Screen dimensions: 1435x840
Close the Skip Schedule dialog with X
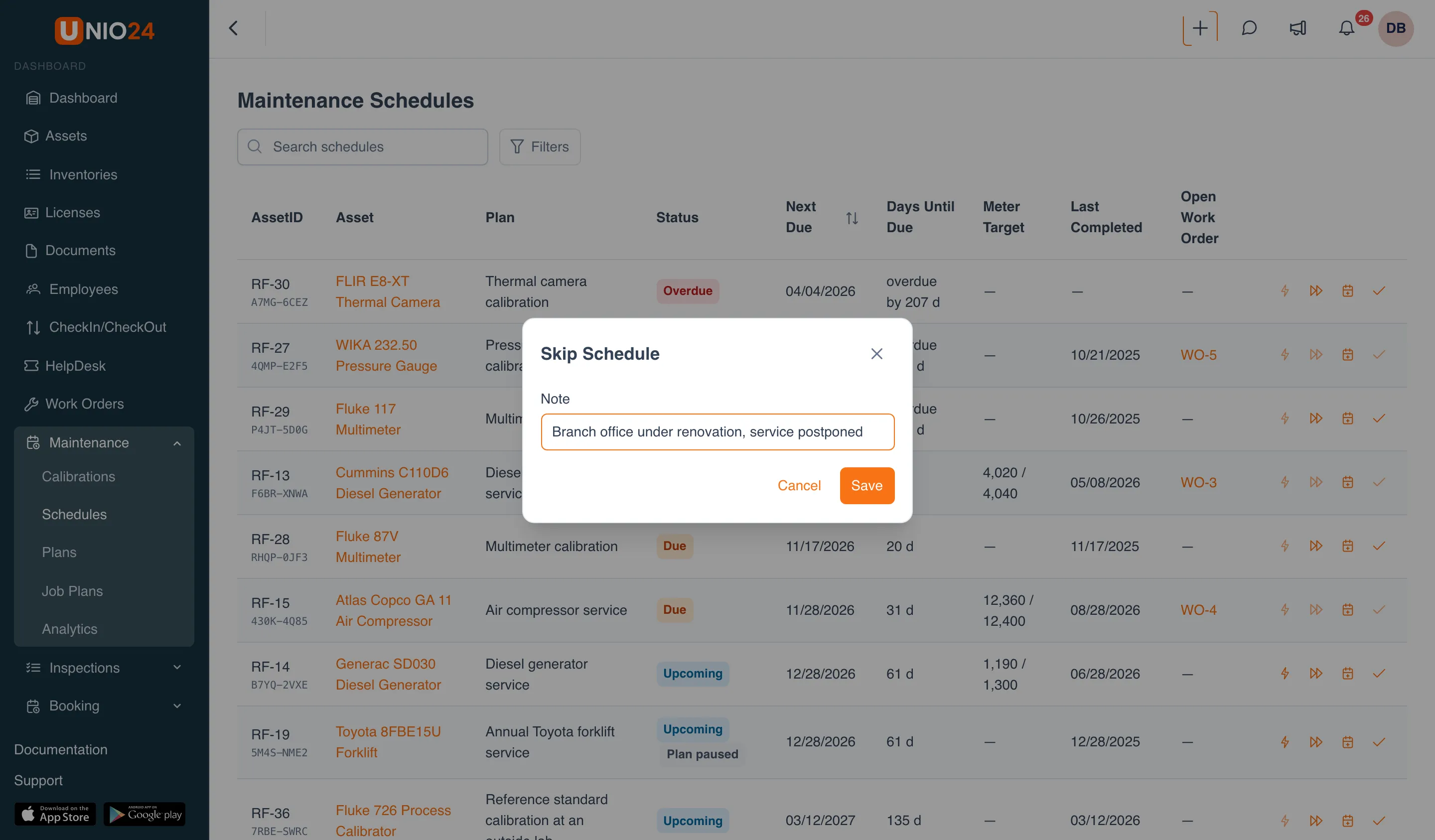(876, 354)
